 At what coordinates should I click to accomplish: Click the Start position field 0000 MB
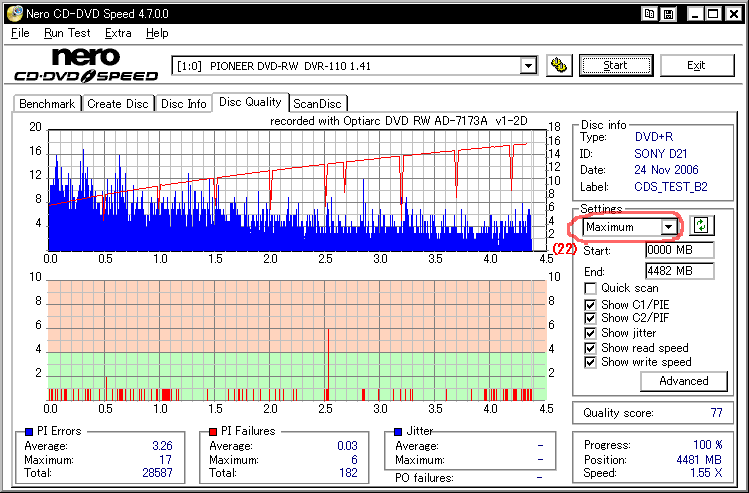[679, 250]
